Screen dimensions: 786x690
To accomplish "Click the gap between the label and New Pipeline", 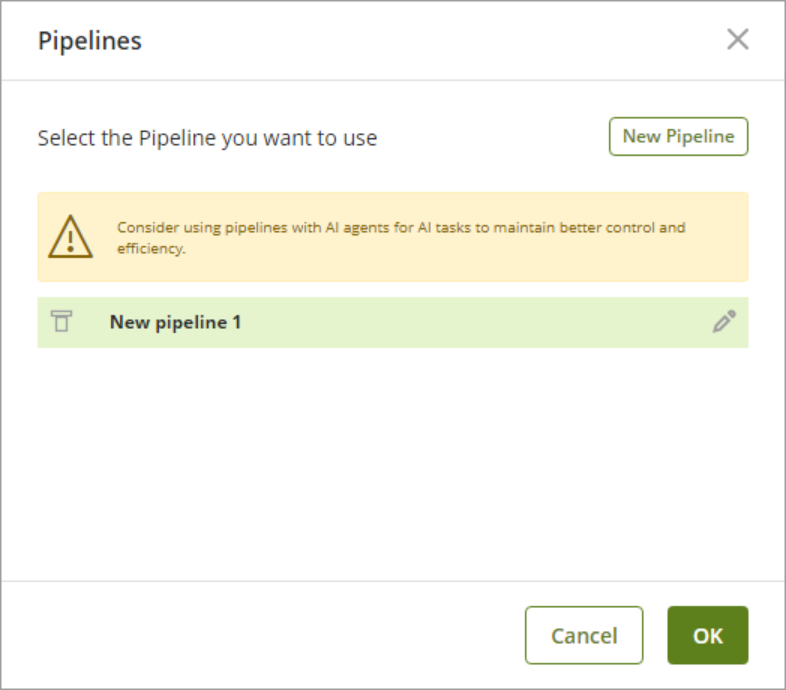I will (490, 138).
